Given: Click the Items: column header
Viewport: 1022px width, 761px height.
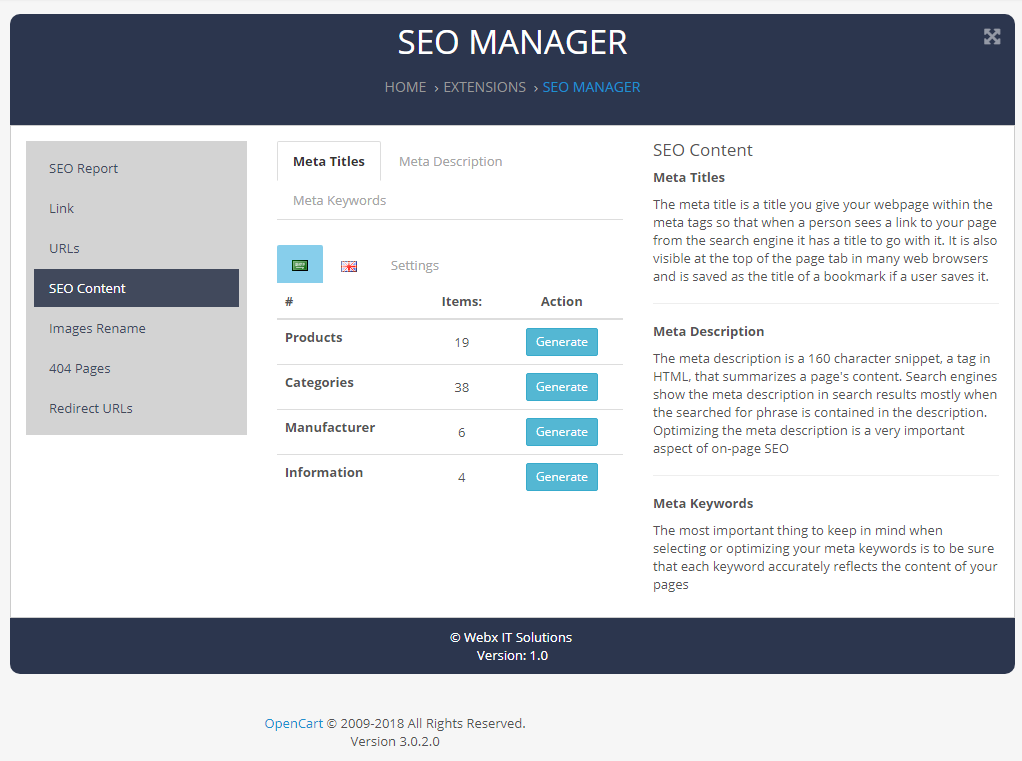Looking at the screenshot, I should click(x=461, y=302).
